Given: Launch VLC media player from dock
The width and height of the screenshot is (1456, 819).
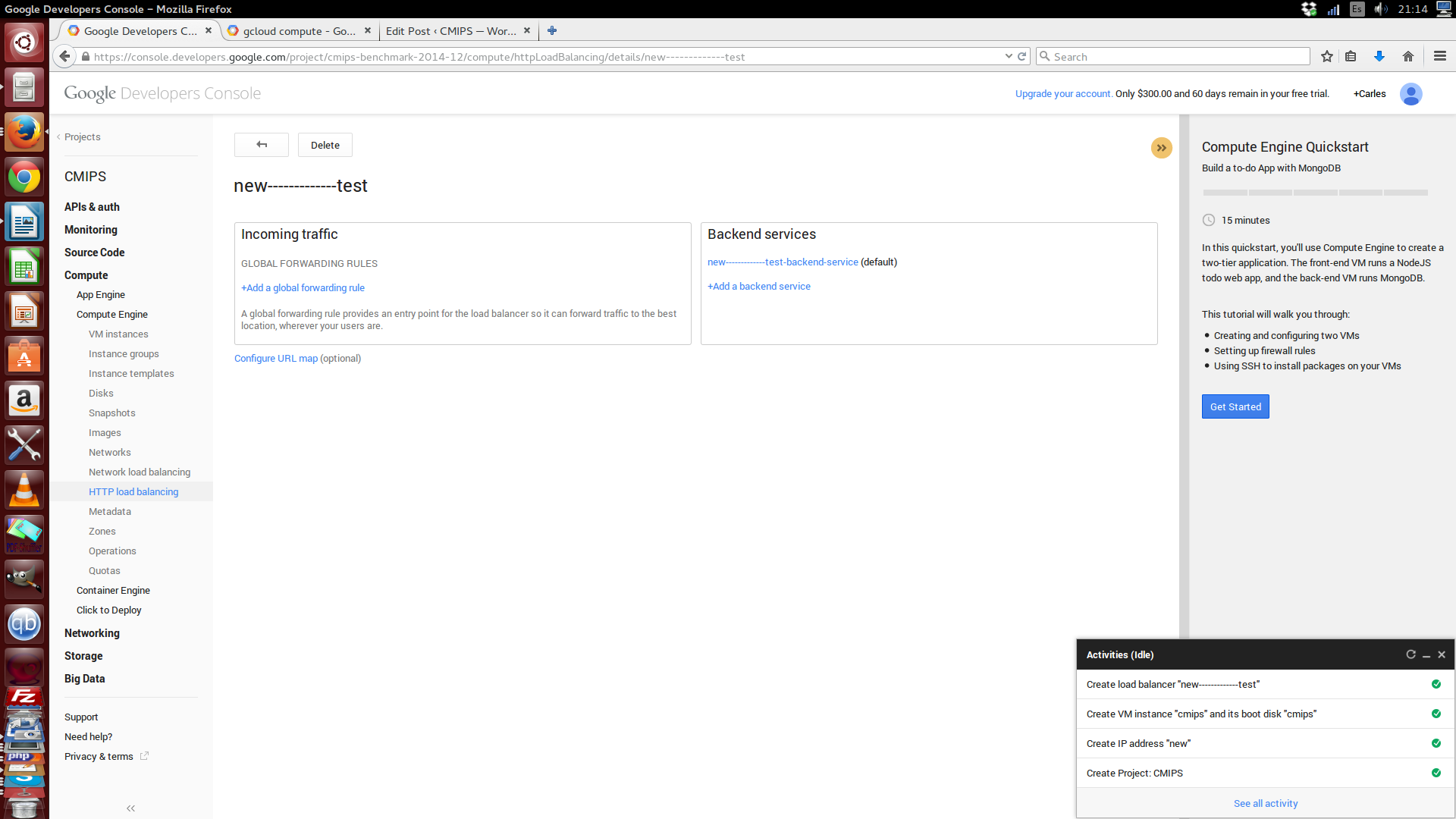Looking at the screenshot, I should click(24, 490).
